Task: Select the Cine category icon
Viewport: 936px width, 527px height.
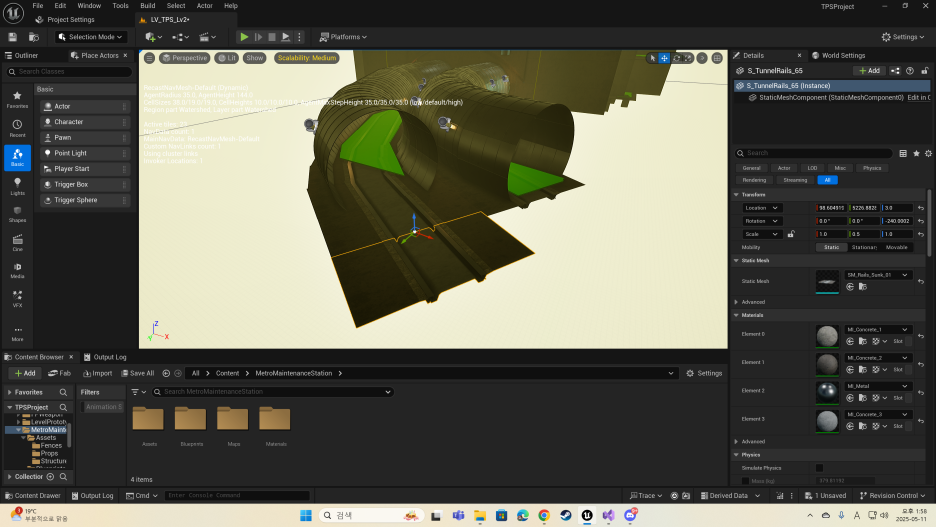Action: [x=17, y=243]
